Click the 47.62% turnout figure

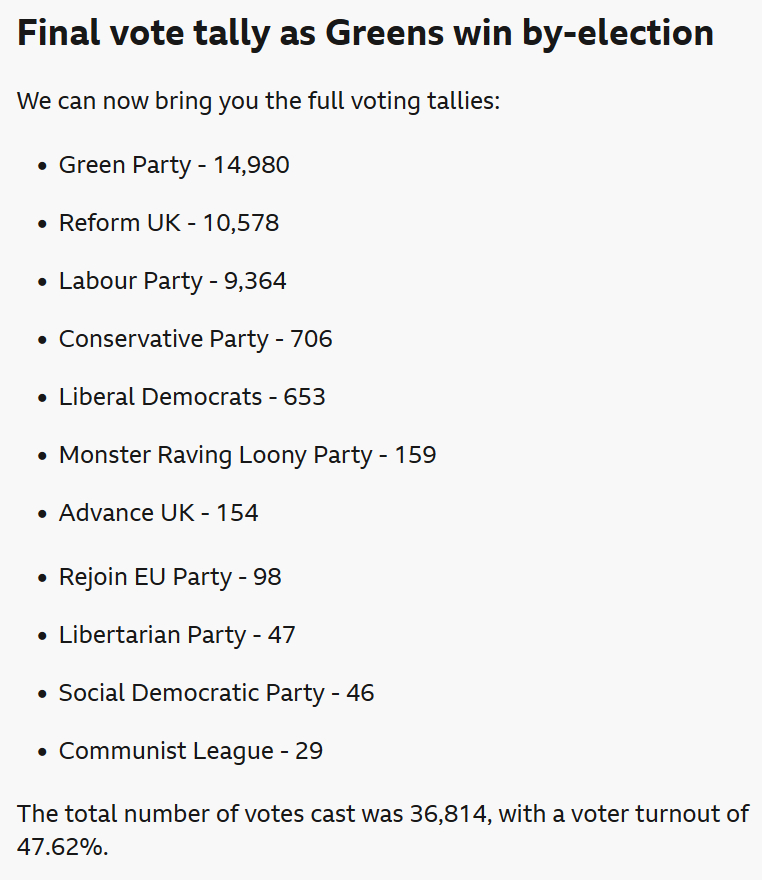pos(60,848)
